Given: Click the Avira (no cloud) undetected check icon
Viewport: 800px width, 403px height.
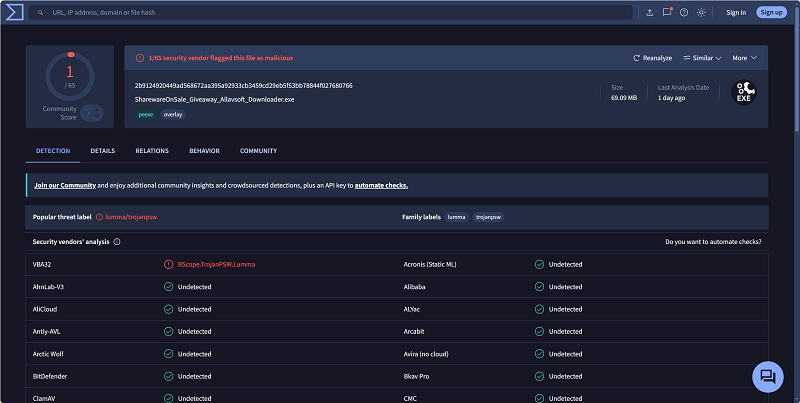Looking at the screenshot, I should click(x=539, y=354).
